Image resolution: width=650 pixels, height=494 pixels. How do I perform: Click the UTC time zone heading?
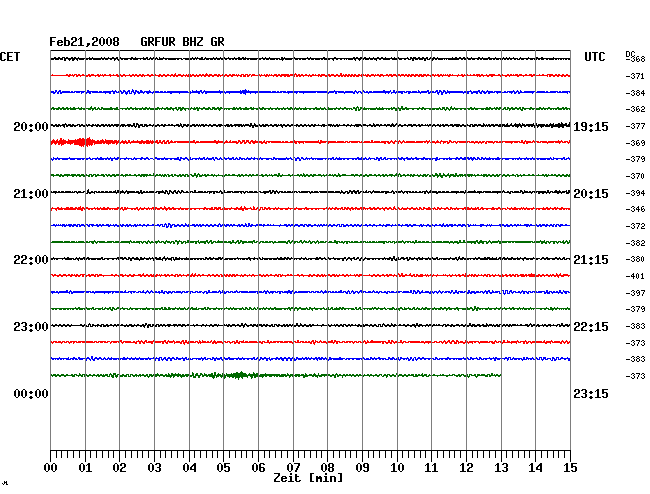594,57
